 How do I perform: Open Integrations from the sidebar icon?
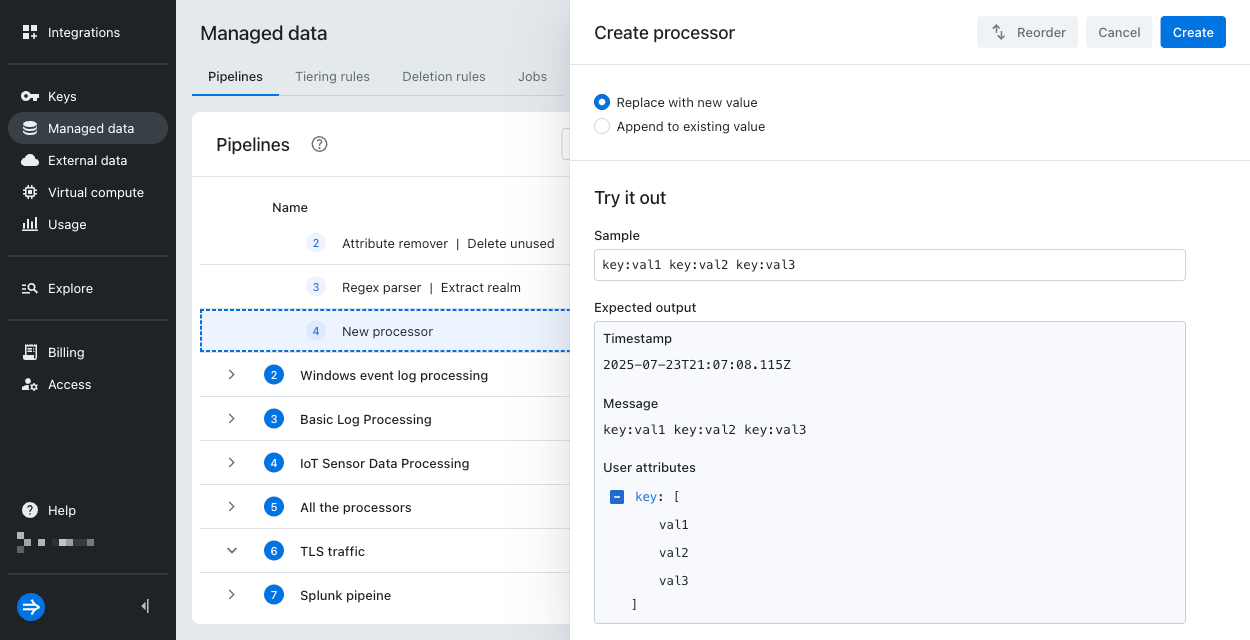click(30, 32)
